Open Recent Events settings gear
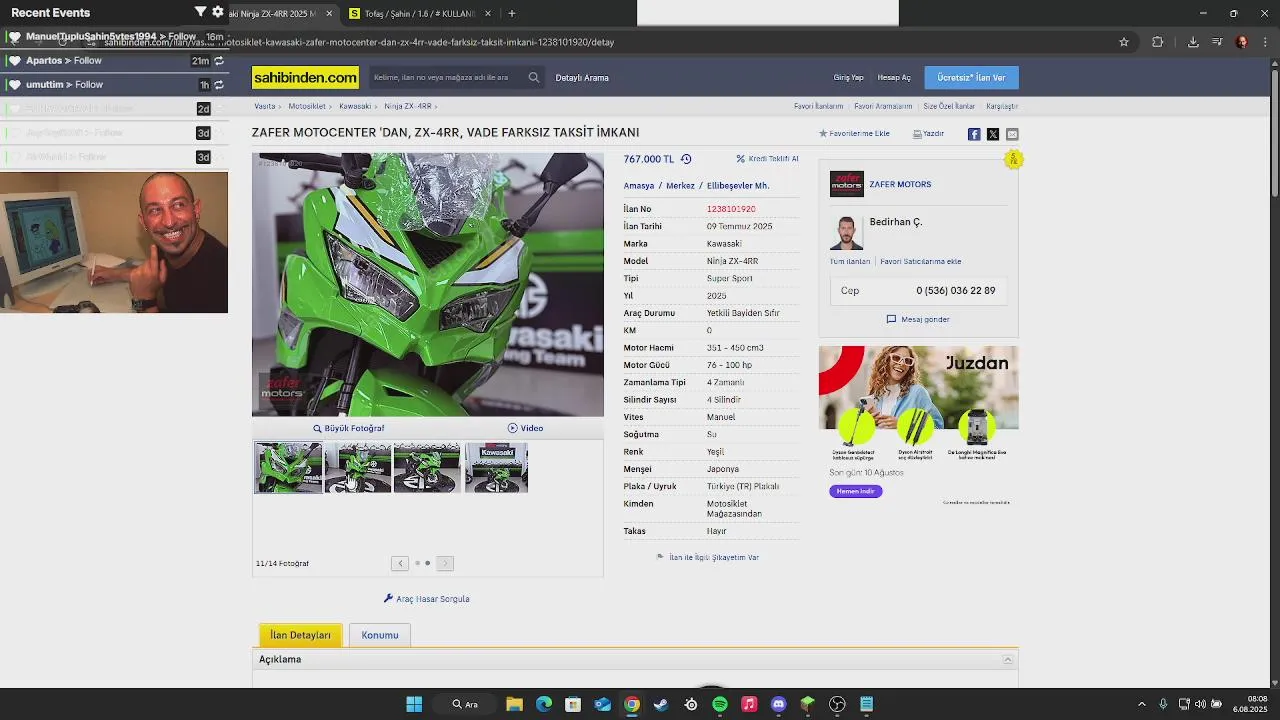The height and width of the screenshot is (720, 1280). pyautogui.click(x=218, y=12)
